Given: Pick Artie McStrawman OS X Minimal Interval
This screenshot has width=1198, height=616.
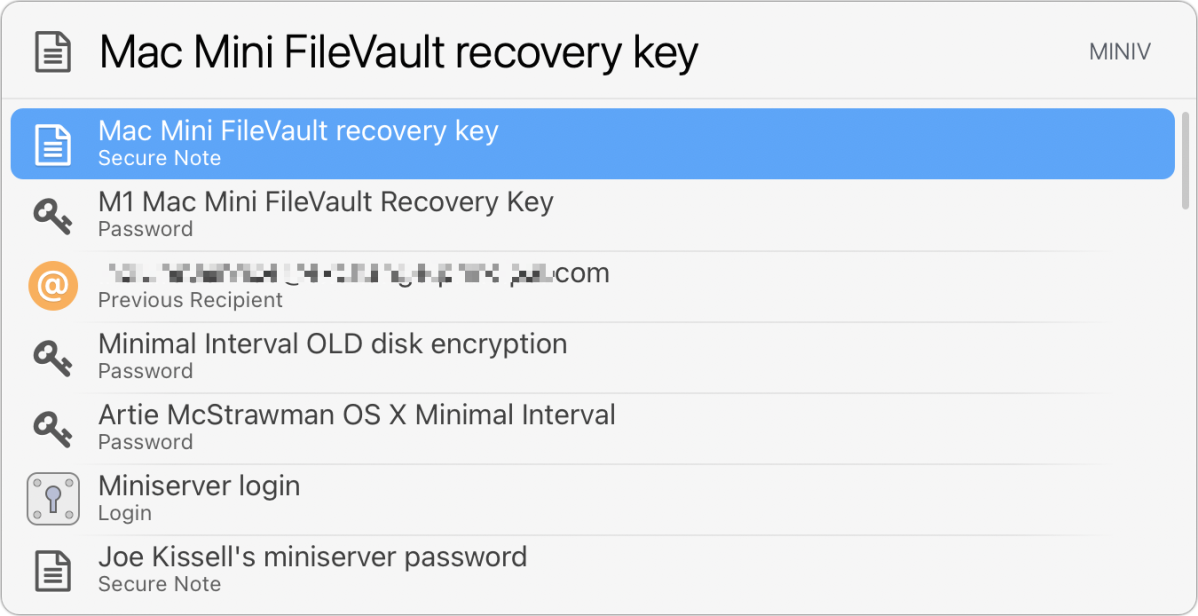Looking at the screenshot, I should click(x=592, y=428).
